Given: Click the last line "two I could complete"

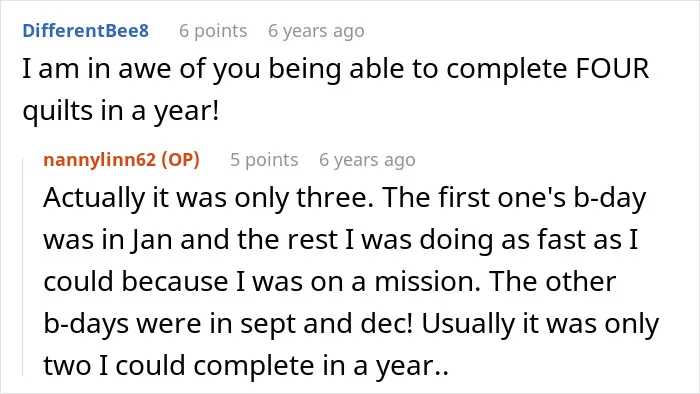Looking at the screenshot, I should (x=246, y=366).
